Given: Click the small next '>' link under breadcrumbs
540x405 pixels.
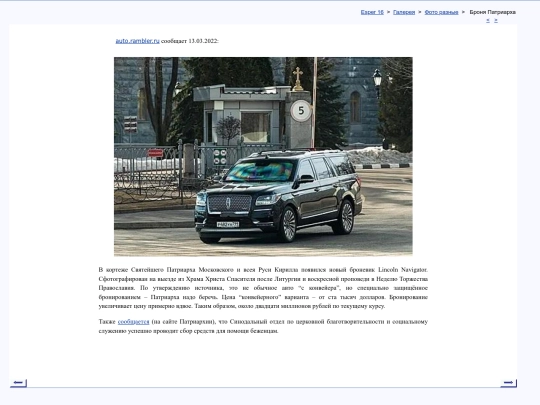Looking at the screenshot, I should point(496,20).
